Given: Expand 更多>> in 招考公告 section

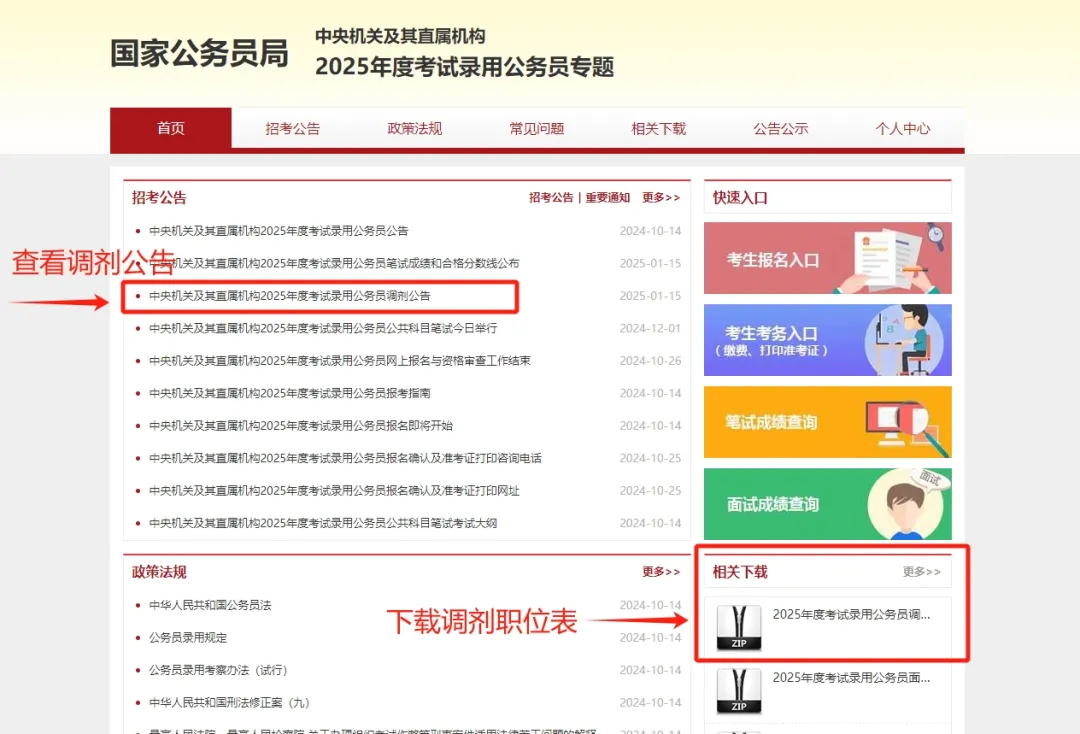Looking at the screenshot, I should (661, 198).
